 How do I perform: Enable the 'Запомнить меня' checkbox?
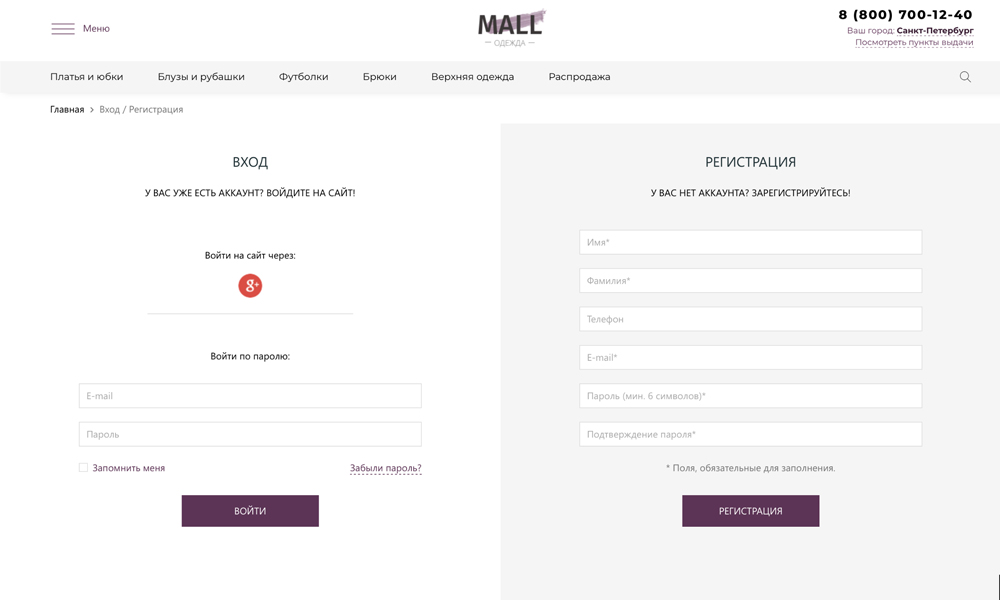pyautogui.click(x=82, y=467)
